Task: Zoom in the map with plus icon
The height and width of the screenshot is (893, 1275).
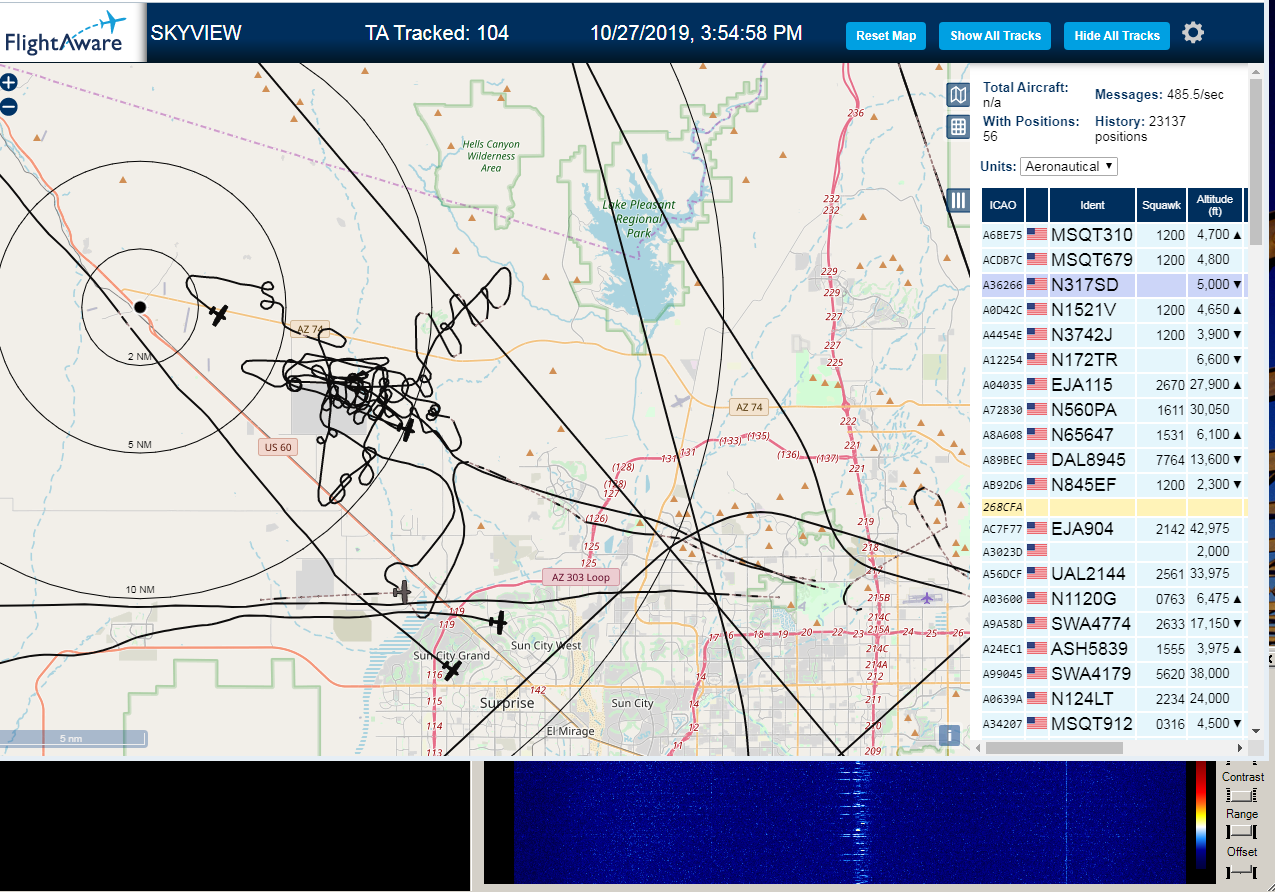Action: coord(9,83)
